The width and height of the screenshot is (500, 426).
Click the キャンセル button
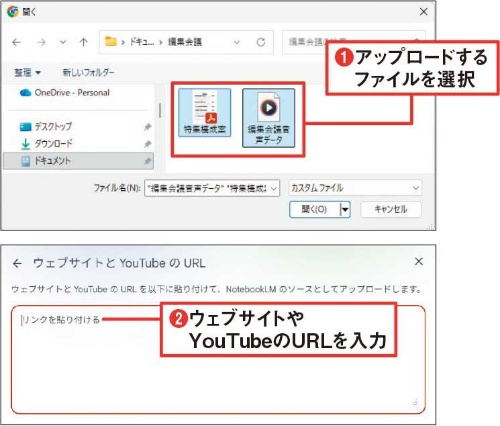tap(391, 209)
